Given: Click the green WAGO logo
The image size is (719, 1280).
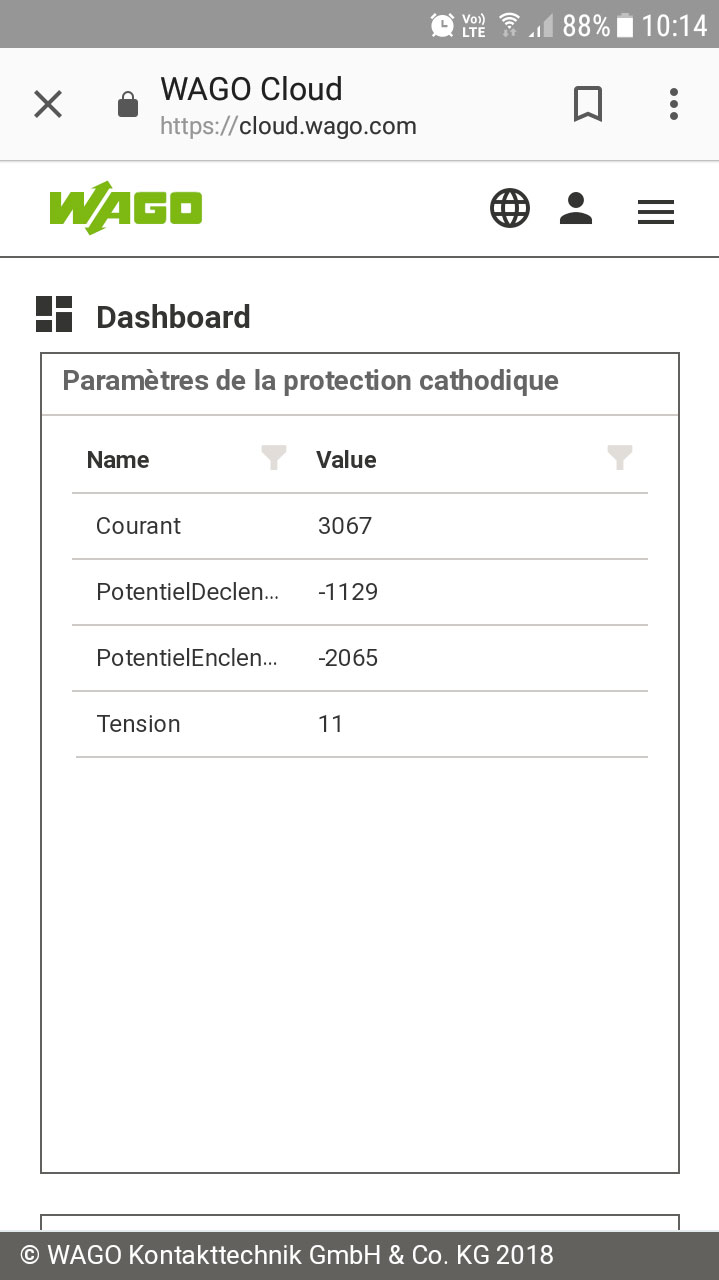Looking at the screenshot, I should (126, 209).
